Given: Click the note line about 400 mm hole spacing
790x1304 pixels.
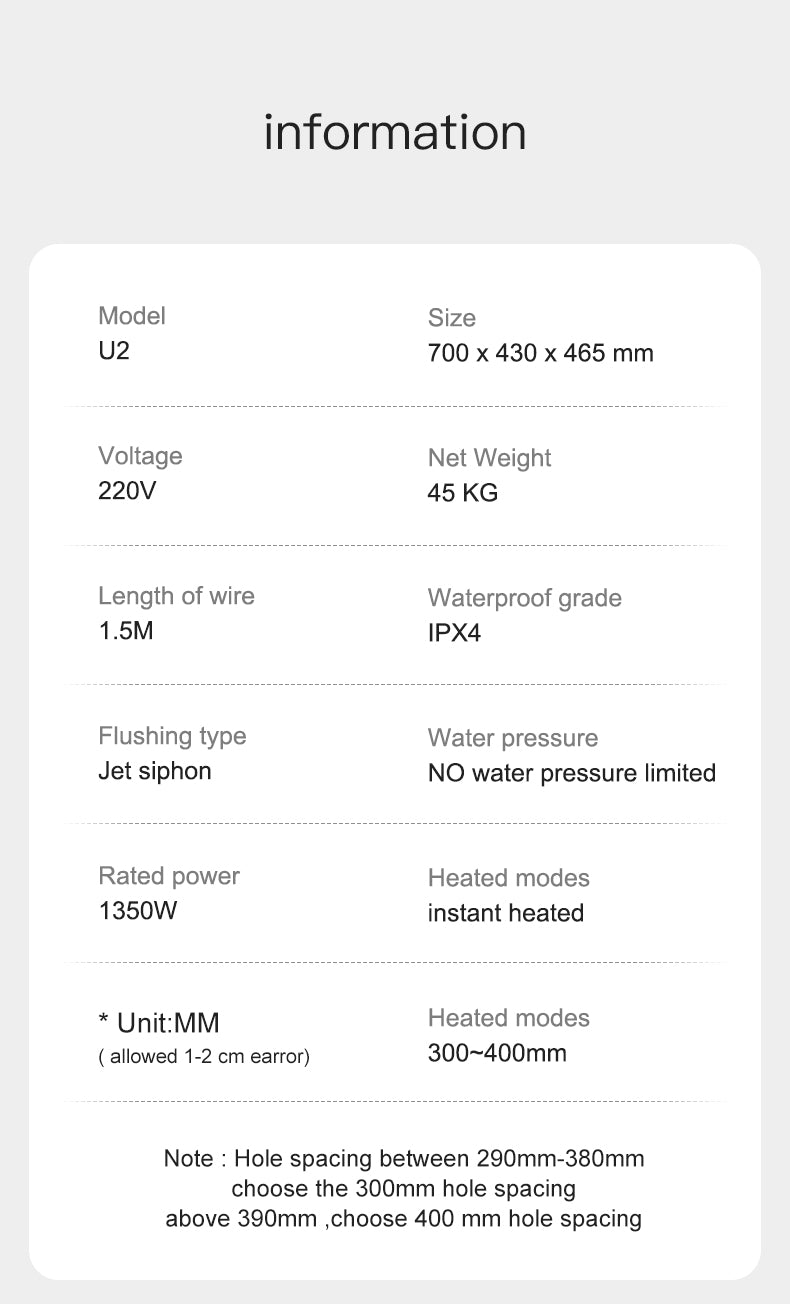Looking at the screenshot, I should coord(403,1218).
